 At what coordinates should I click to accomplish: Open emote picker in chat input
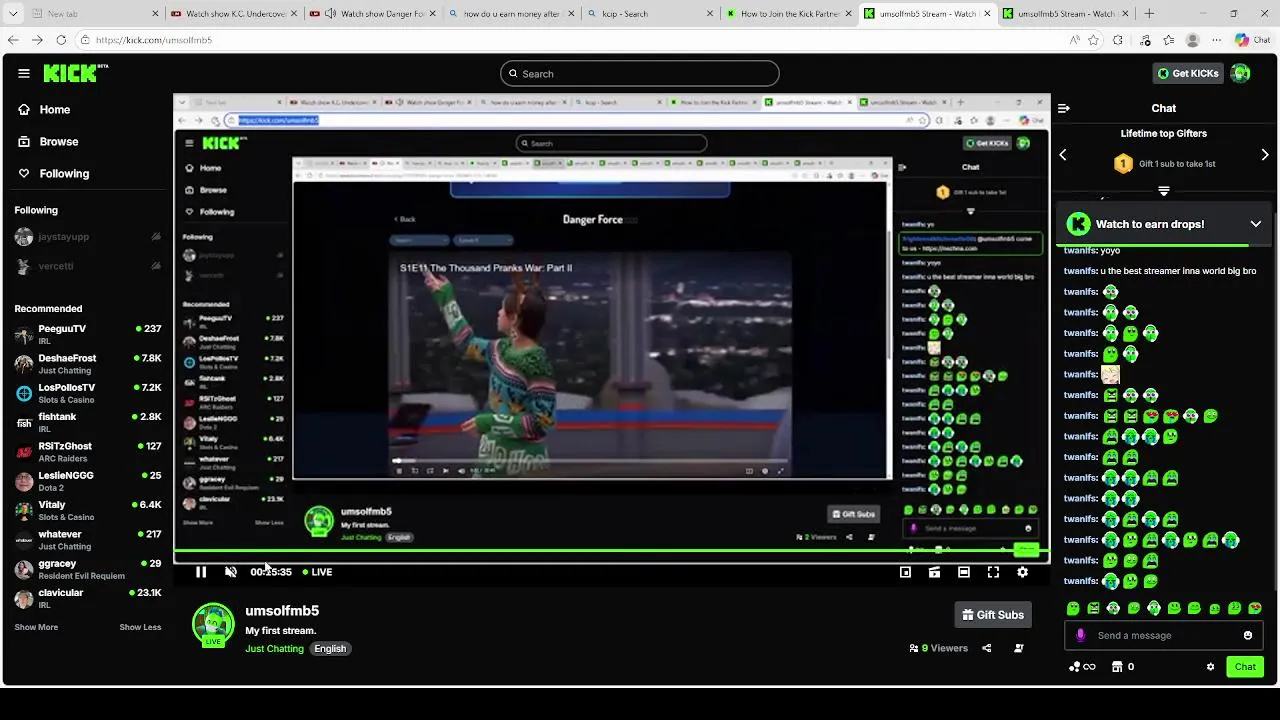[1248, 636]
